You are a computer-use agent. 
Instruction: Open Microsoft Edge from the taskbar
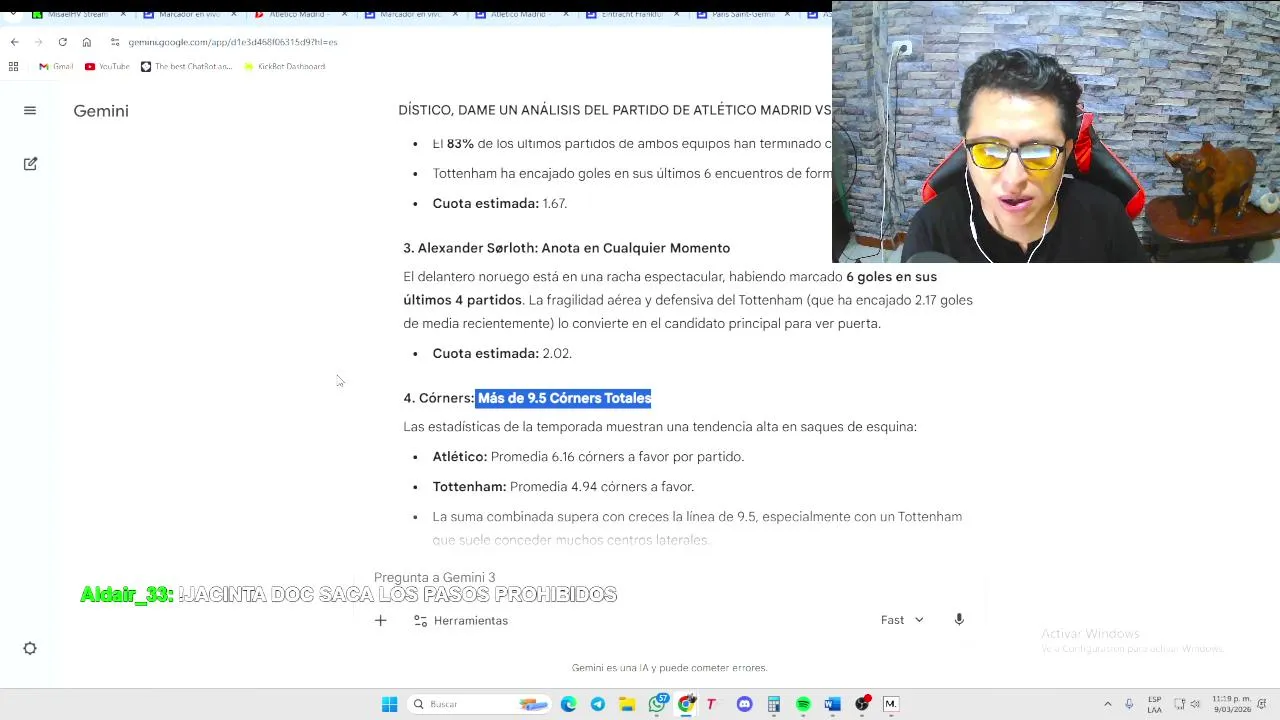pos(568,704)
